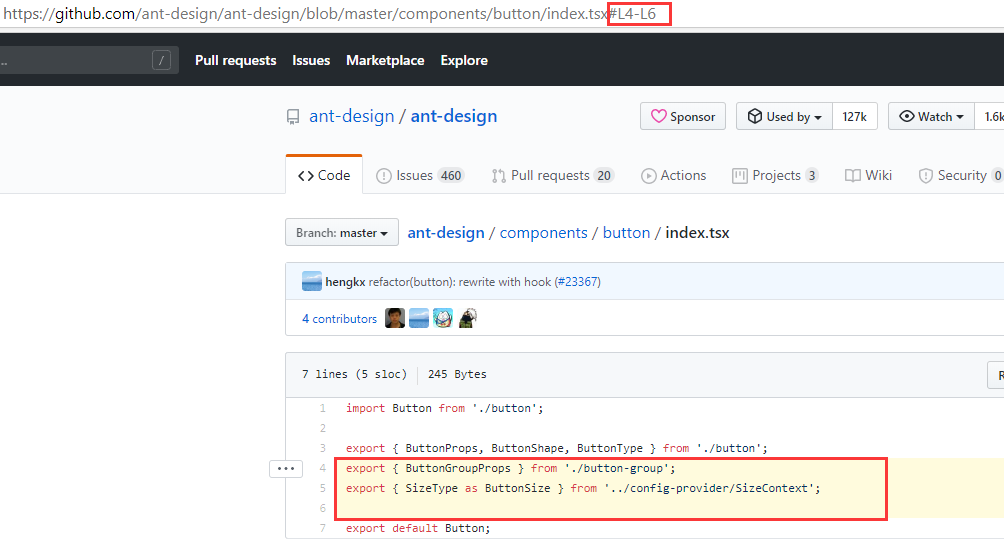Click the heart icon on Sponsor
The image size is (1004, 554).
[658, 116]
